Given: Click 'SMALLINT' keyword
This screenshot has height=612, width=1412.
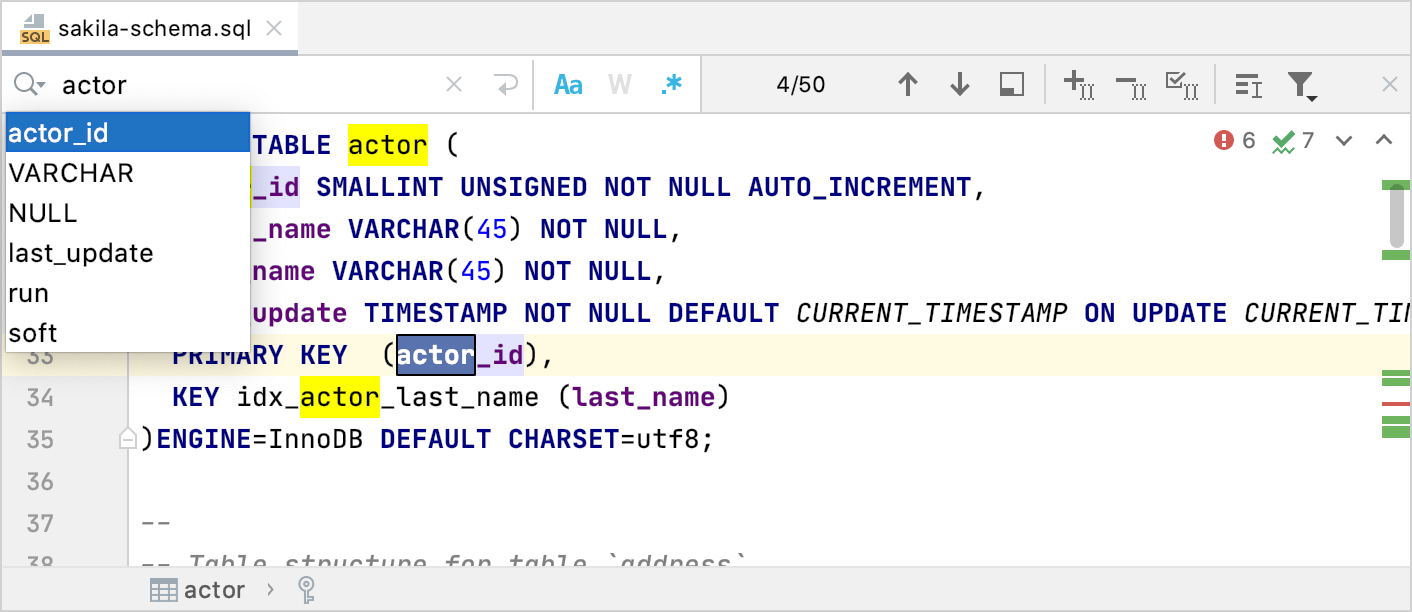Looking at the screenshot, I should click(380, 187).
